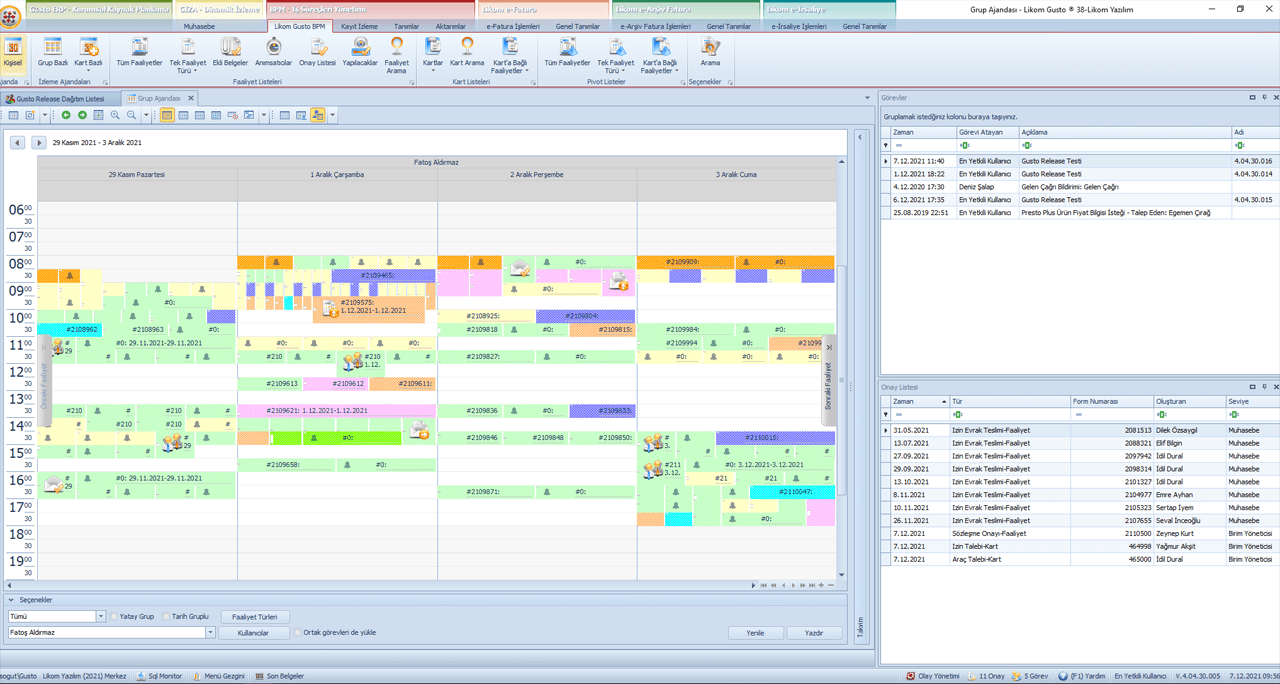
Task: Collapse the Seçenekler options section
Action: (x=12, y=600)
